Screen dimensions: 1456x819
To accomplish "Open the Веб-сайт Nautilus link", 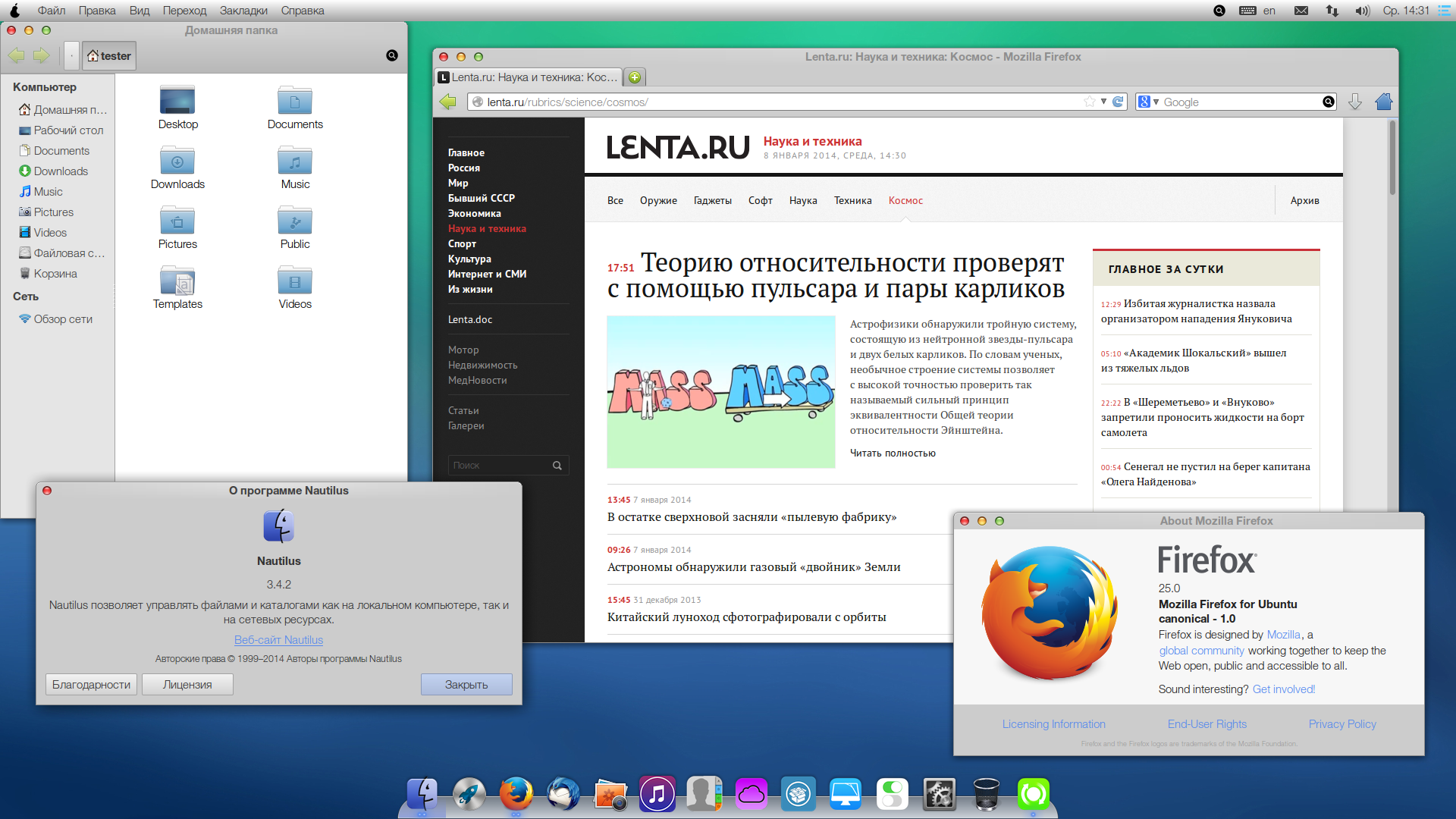I will [278, 640].
